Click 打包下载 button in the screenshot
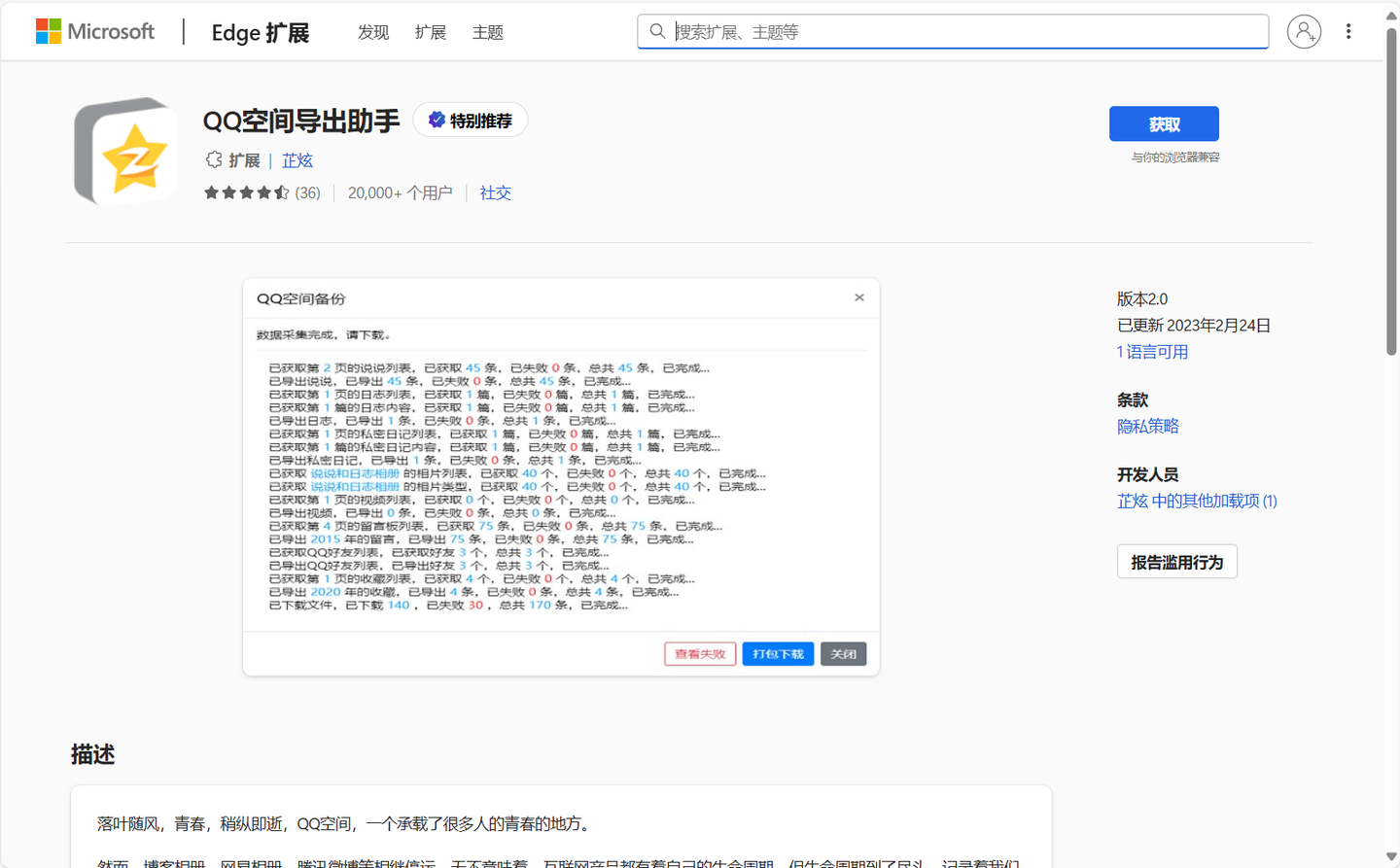This screenshot has width=1400, height=868. point(778,654)
